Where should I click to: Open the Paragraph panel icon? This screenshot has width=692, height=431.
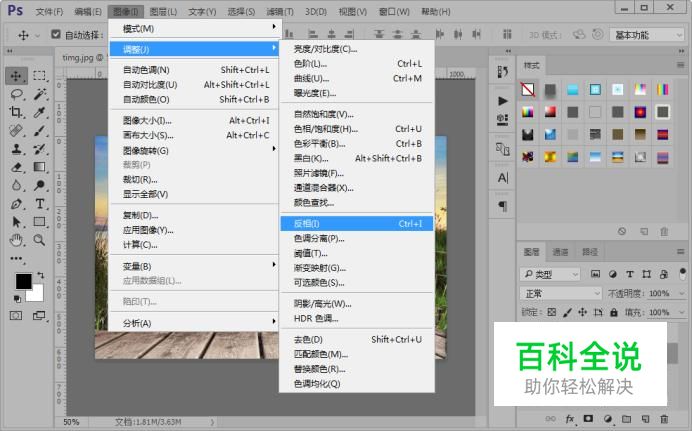(x=503, y=206)
